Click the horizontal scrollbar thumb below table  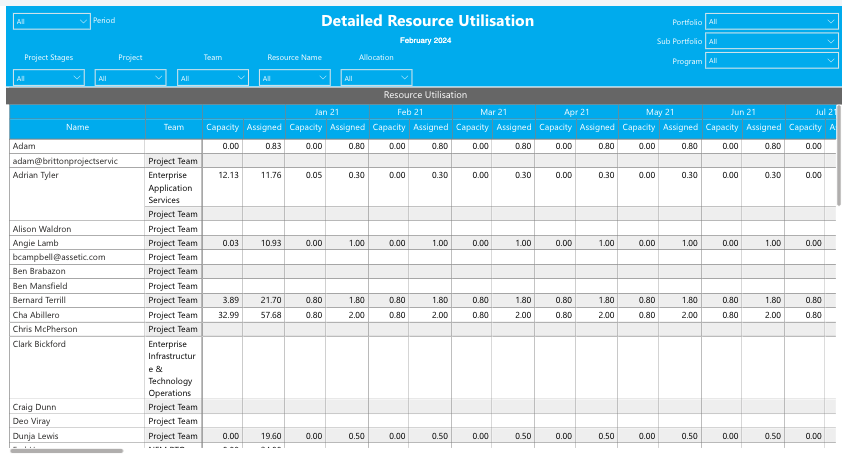[x=67, y=451]
